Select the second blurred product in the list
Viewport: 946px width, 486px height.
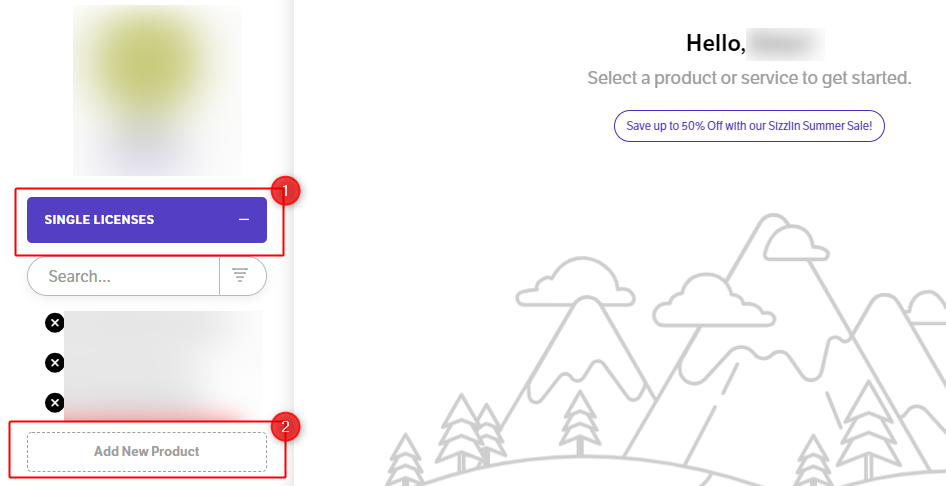coord(162,362)
